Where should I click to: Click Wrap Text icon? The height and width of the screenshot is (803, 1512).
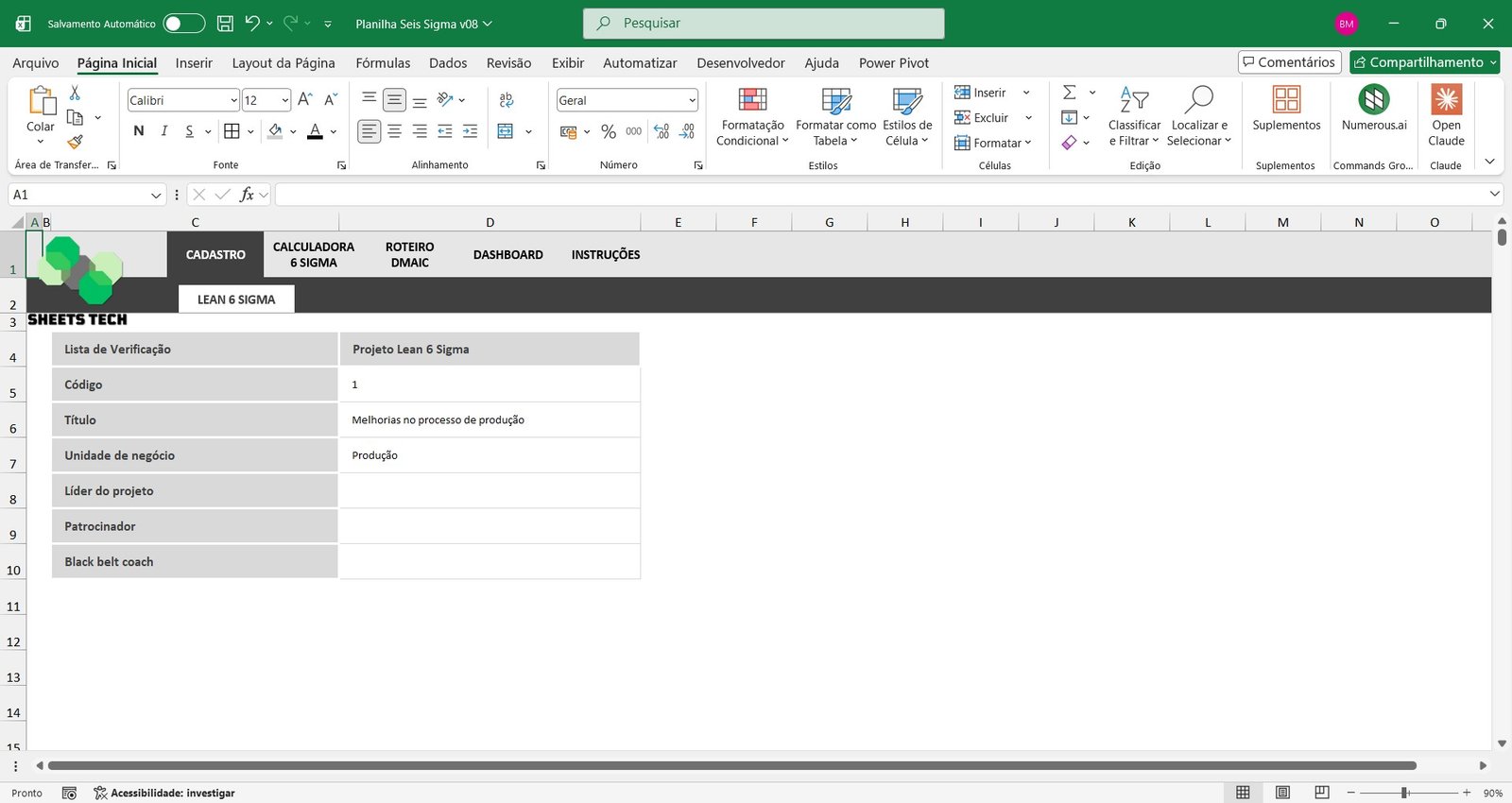click(x=507, y=99)
